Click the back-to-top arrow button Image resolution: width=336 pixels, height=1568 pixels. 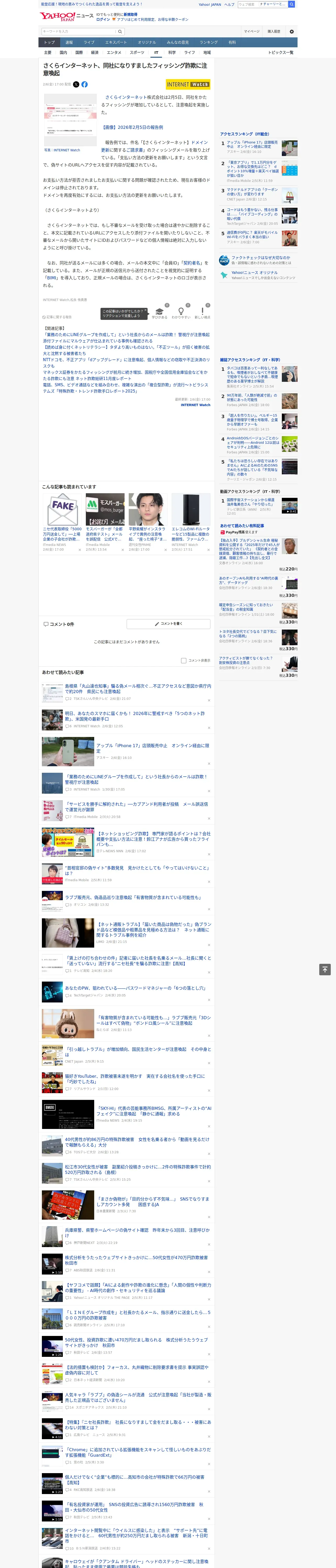coord(325,970)
